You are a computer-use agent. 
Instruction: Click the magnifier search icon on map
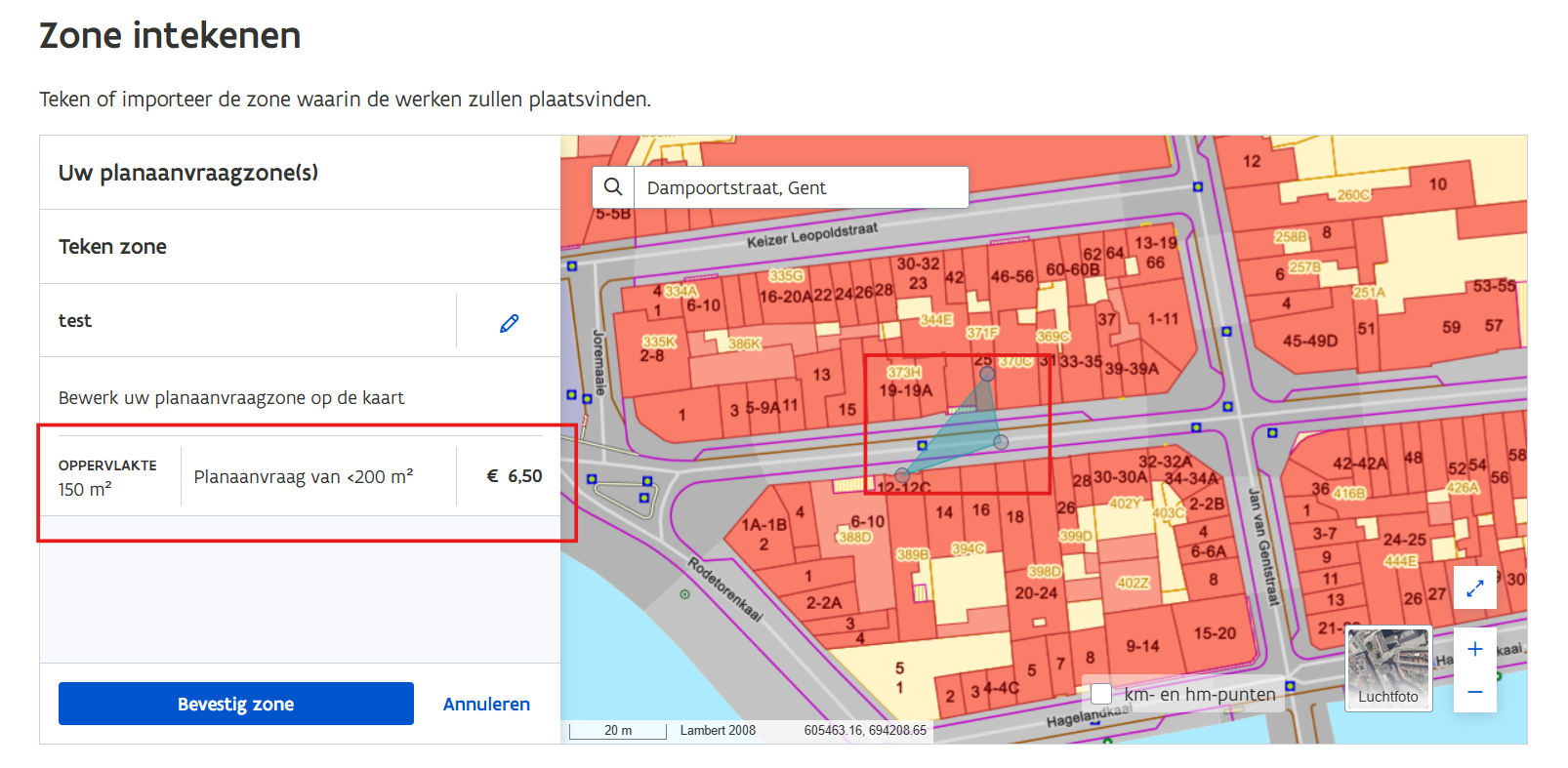[x=613, y=186]
